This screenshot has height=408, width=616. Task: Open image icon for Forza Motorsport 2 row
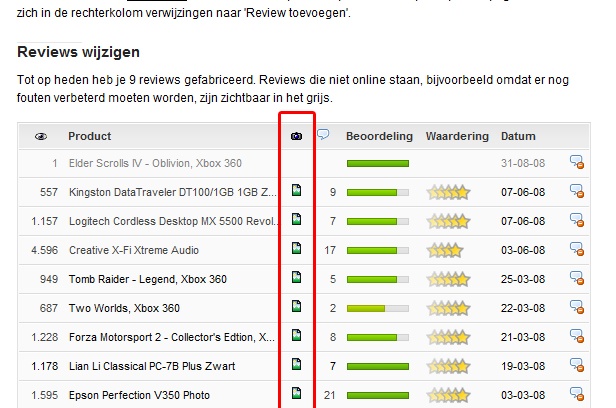297,335
